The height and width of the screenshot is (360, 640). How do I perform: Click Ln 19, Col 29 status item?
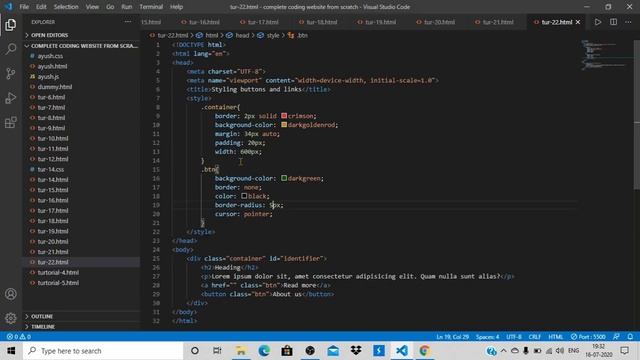coord(452,337)
